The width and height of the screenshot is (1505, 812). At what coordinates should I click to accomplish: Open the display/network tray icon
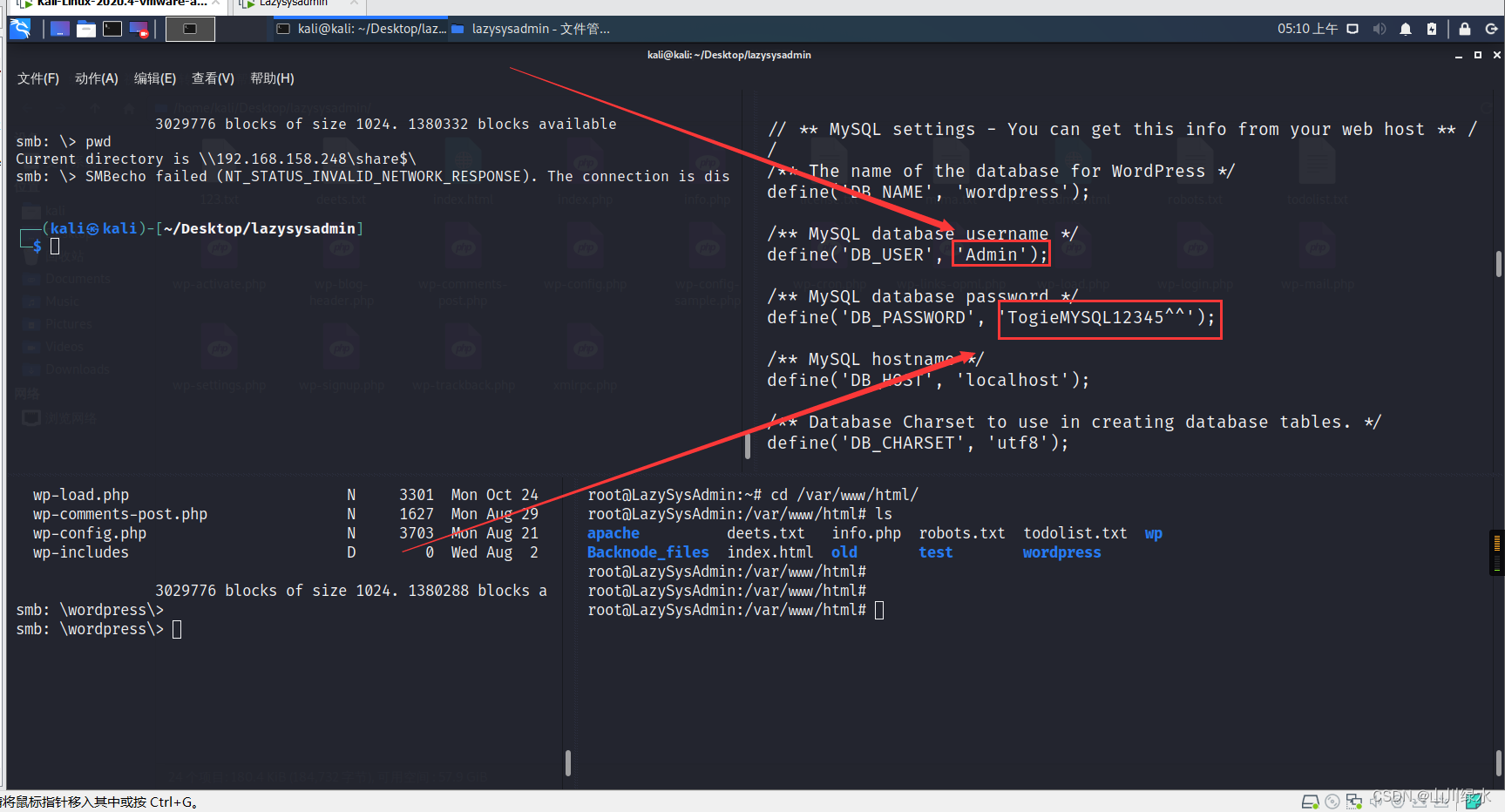(x=1352, y=29)
